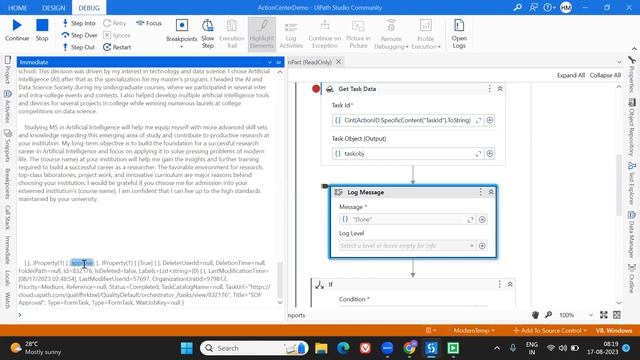Switch to the DESIGN tab
Viewport: 640px width, 360px height.
click(53, 8)
